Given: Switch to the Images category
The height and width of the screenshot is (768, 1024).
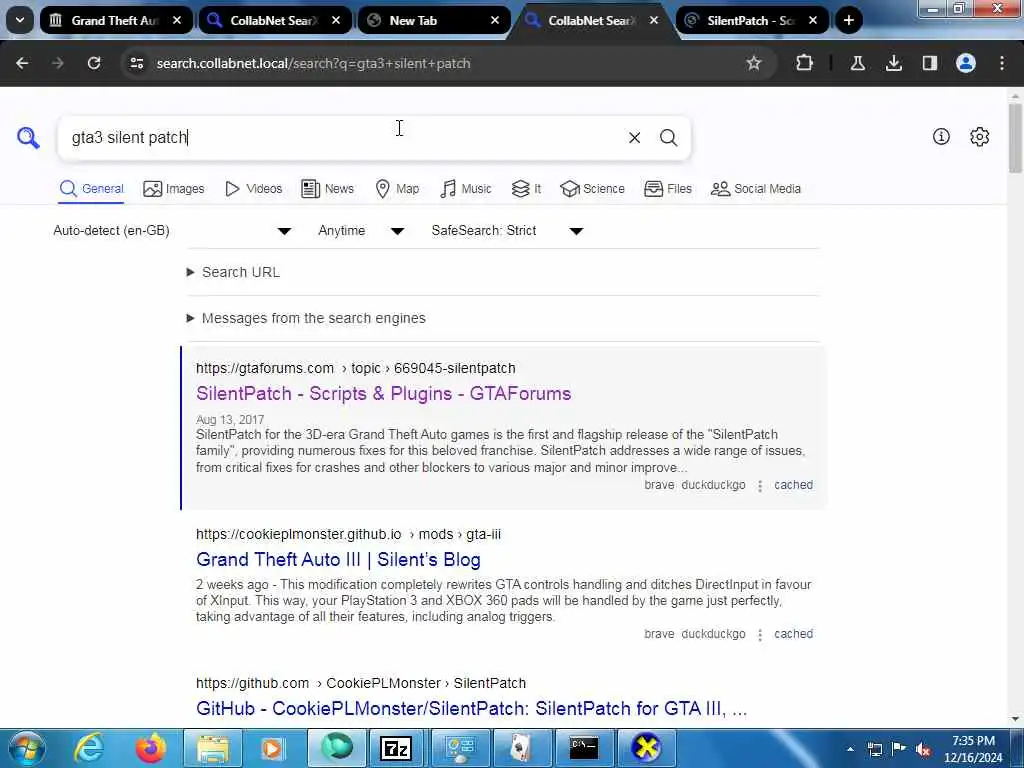Looking at the screenshot, I should [x=174, y=189].
